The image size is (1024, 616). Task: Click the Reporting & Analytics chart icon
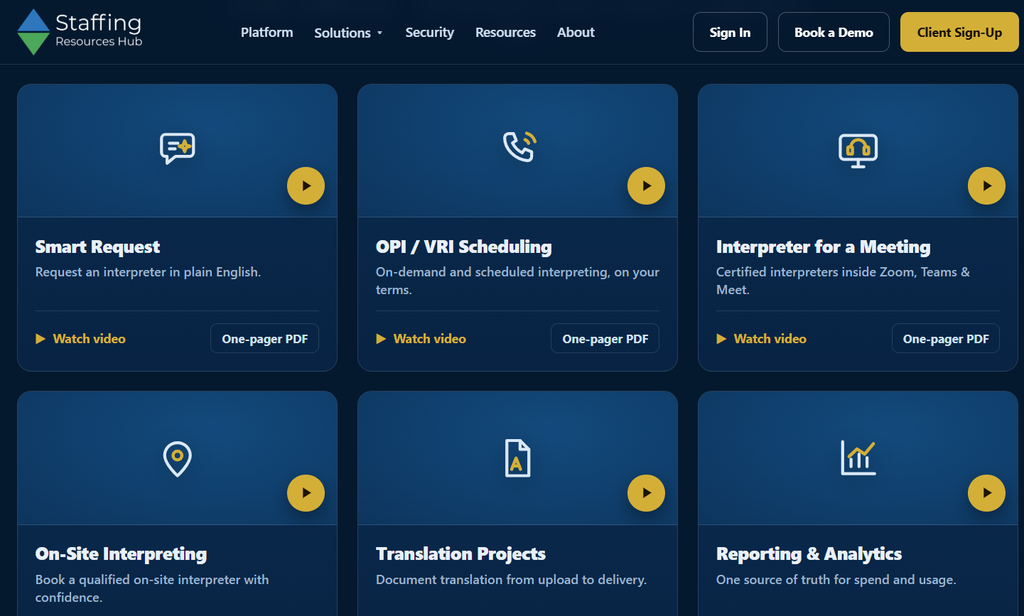coord(857,457)
